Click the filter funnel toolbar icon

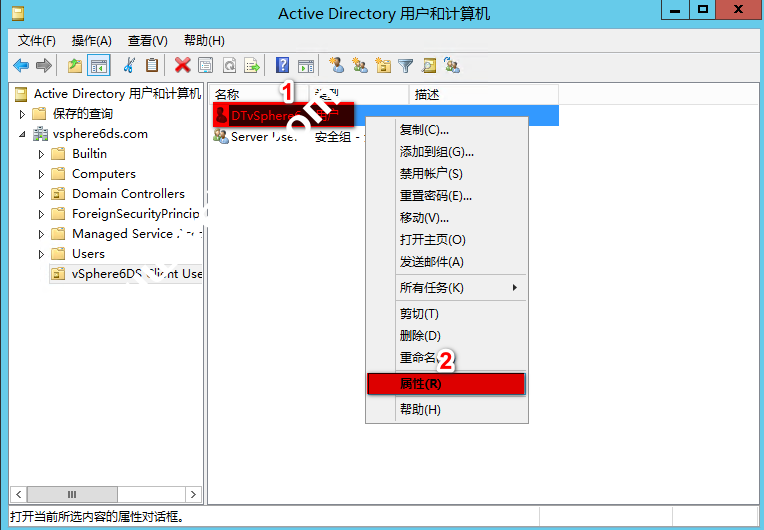tap(405, 65)
